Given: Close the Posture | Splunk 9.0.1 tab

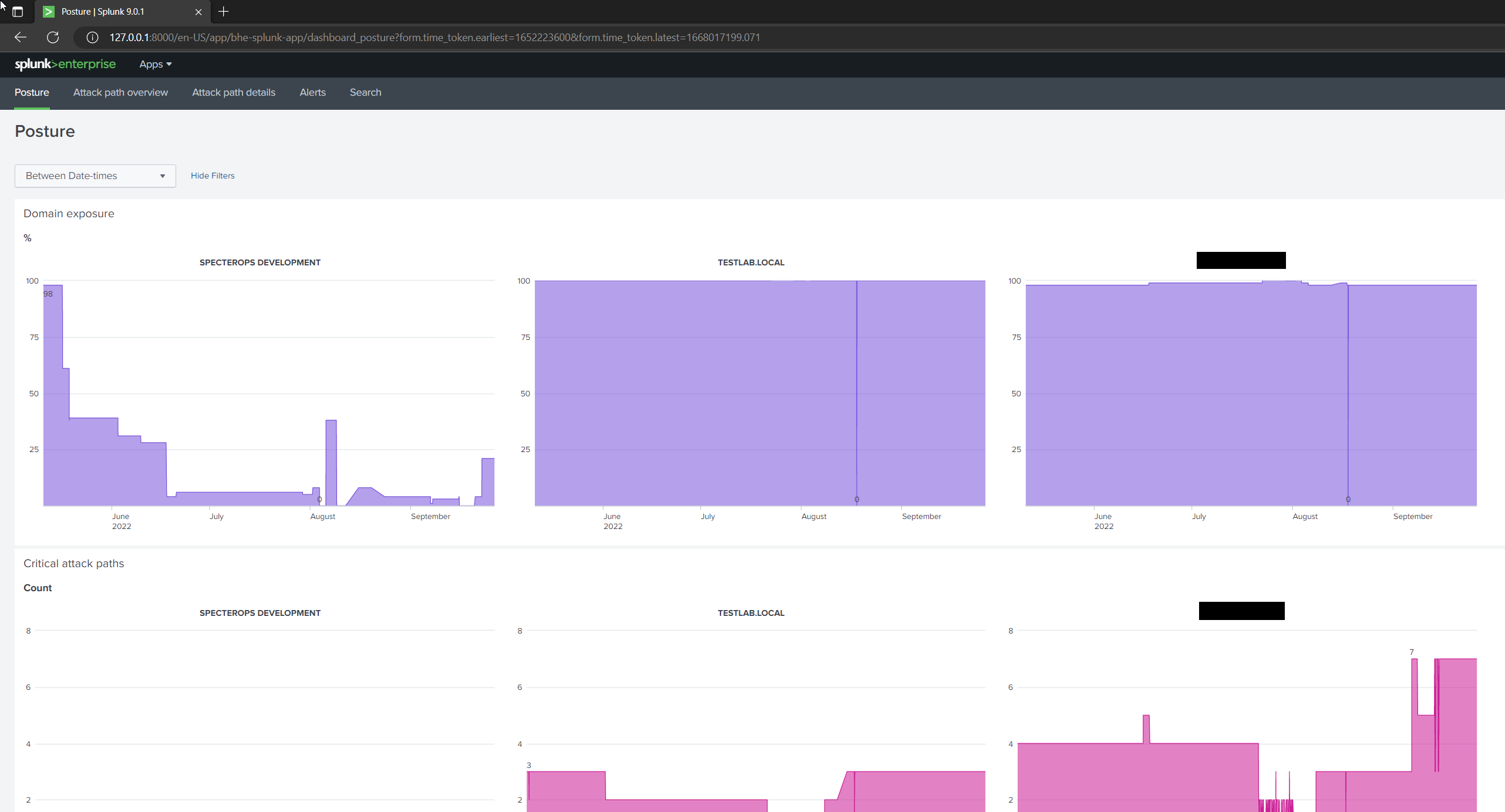Looking at the screenshot, I should pyautogui.click(x=198, y=12).
